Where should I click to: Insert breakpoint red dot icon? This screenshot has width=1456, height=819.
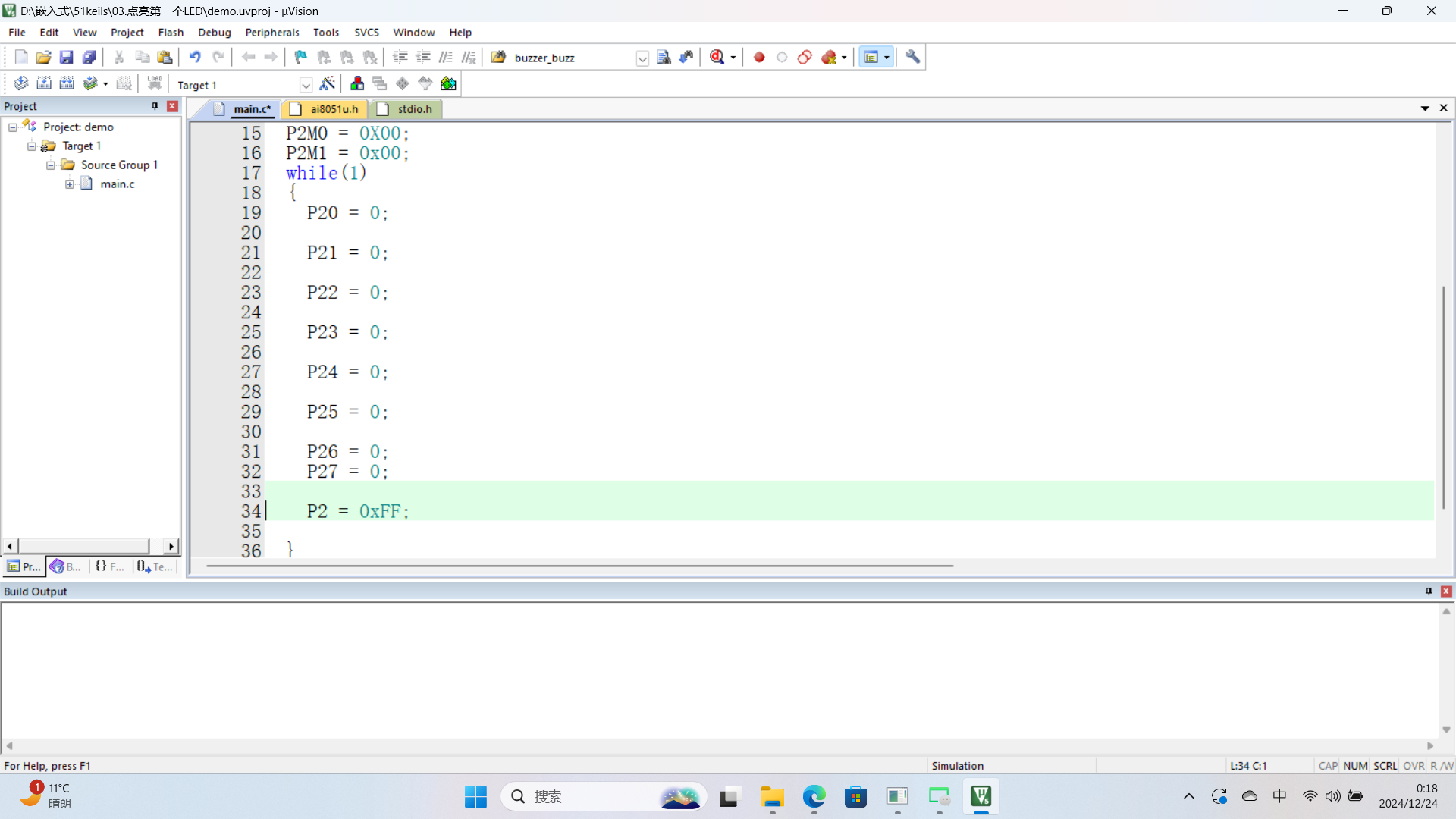tap(759, 57)
